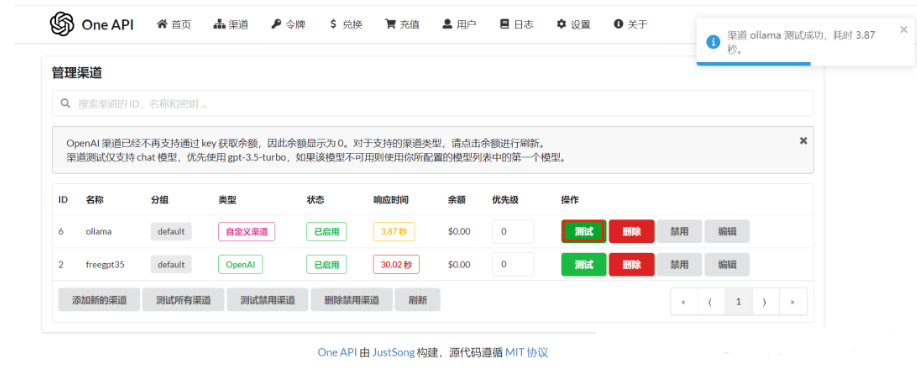Click the priority field for ollama
Screen dimensions: 917x376
(x=513, y=231)
